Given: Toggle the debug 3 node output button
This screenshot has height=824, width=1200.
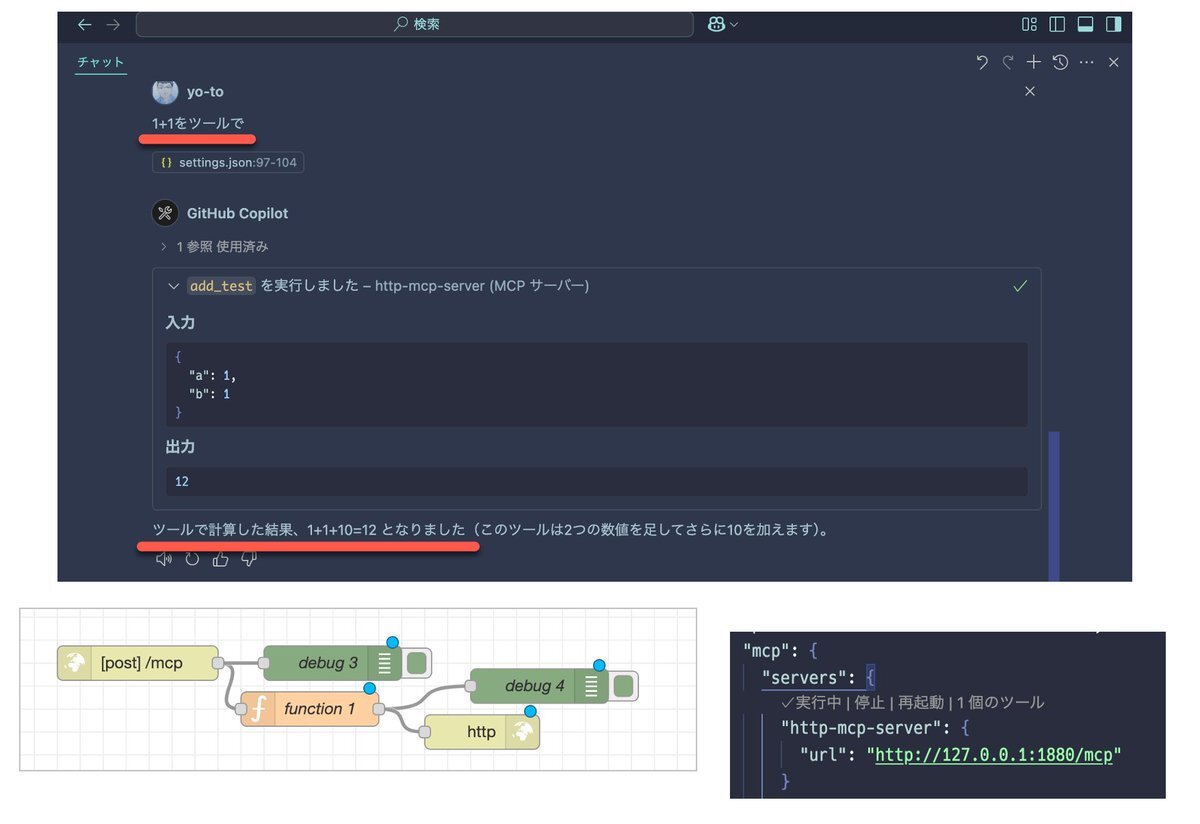Looking at the screenshot, I should [418, 663].
